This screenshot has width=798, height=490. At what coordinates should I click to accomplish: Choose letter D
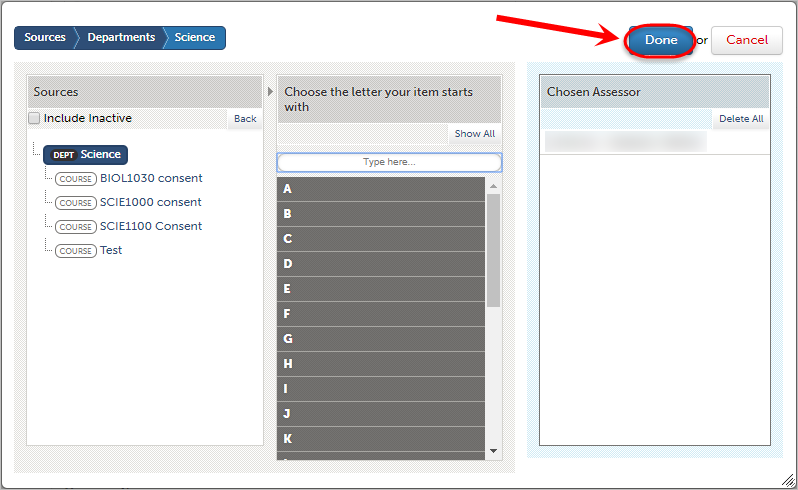pyautogui.click(x=381, y=264)
